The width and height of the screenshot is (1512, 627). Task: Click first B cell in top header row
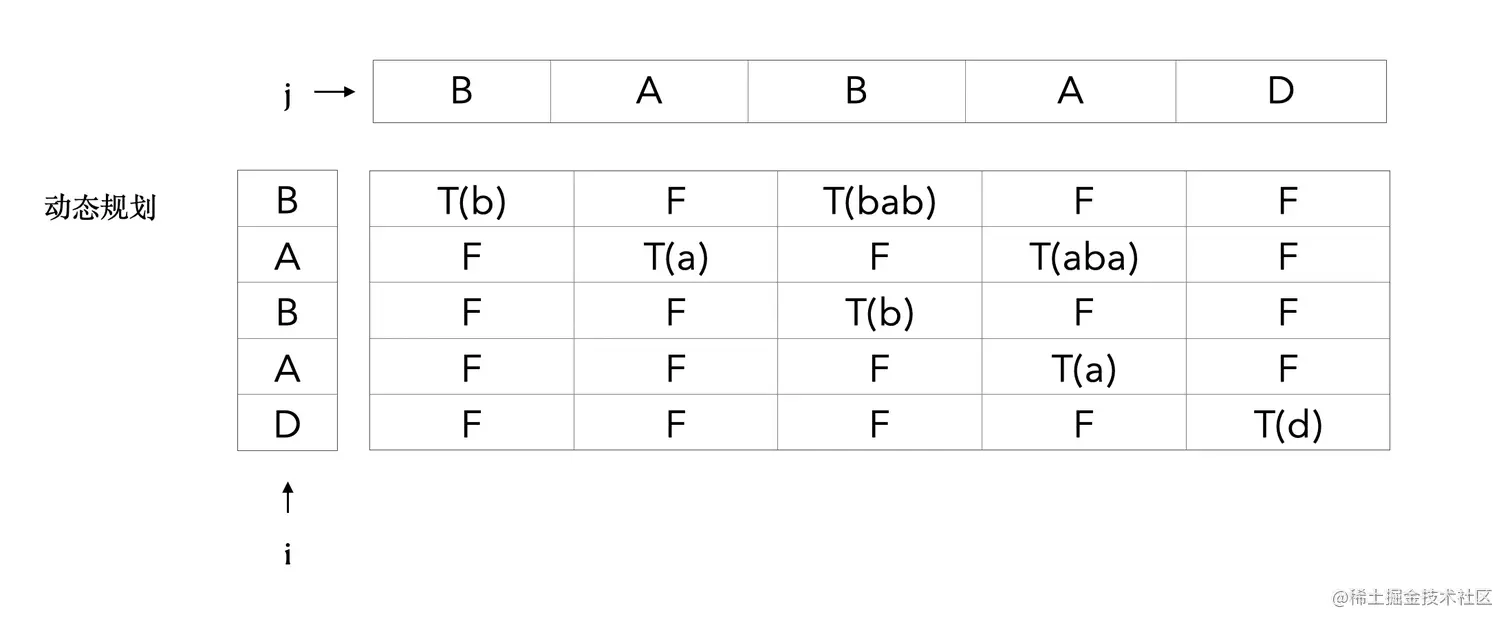coord(461,91)
